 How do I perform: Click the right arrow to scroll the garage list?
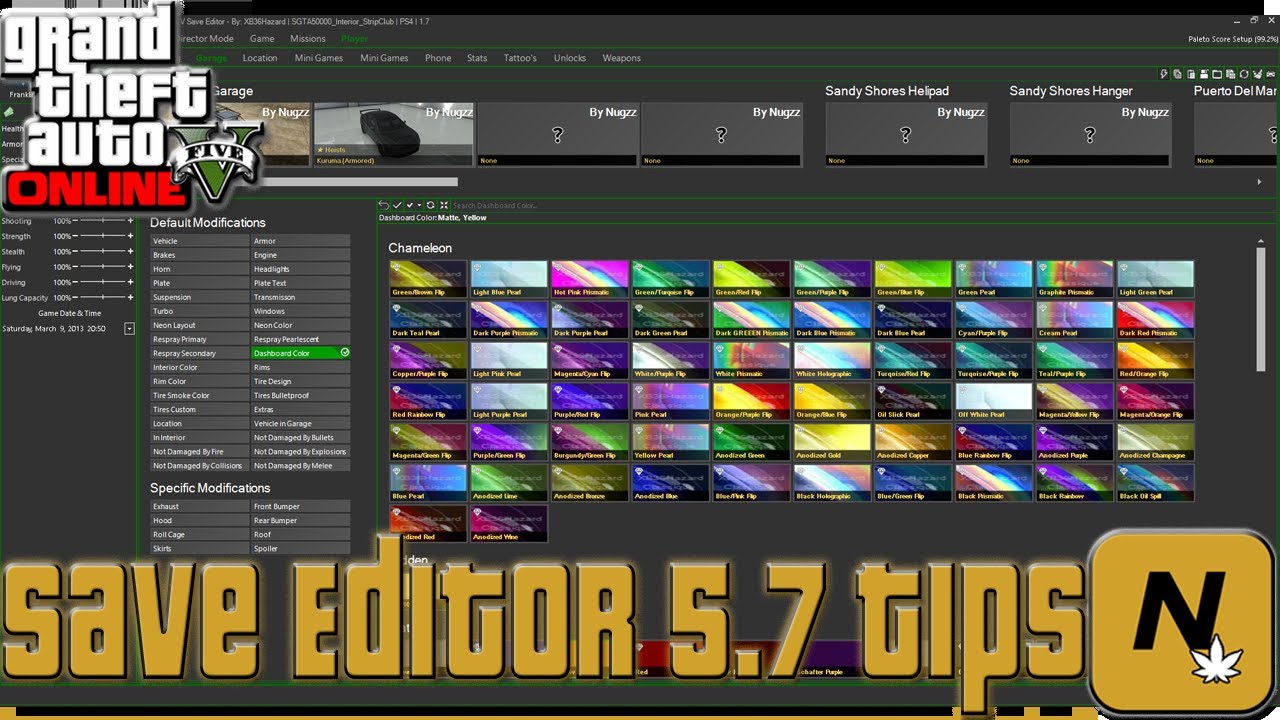(1259, 182)
